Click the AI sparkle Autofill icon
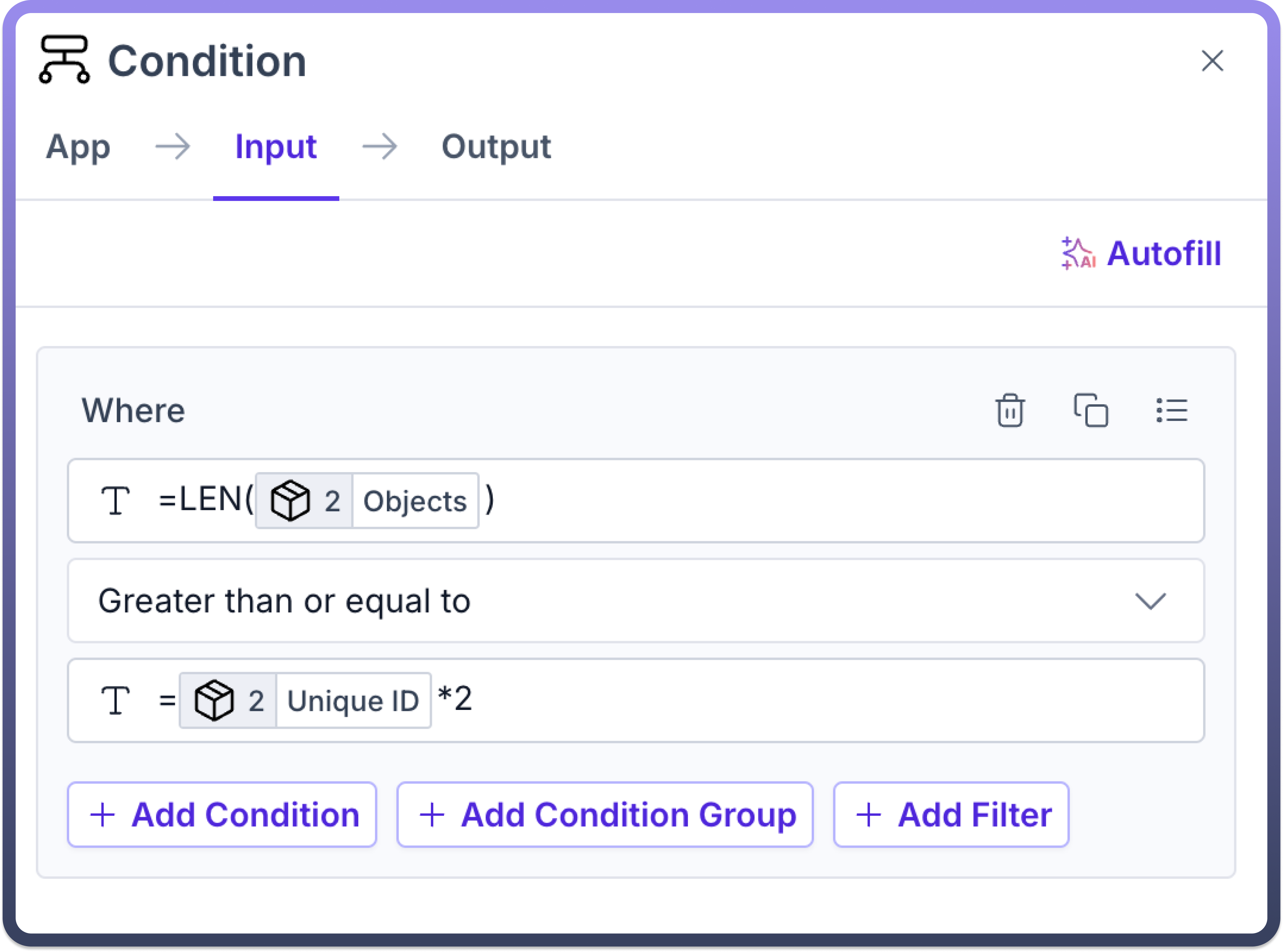The height and width of the screenshot is (952, 1283). tap(1078, 253)
